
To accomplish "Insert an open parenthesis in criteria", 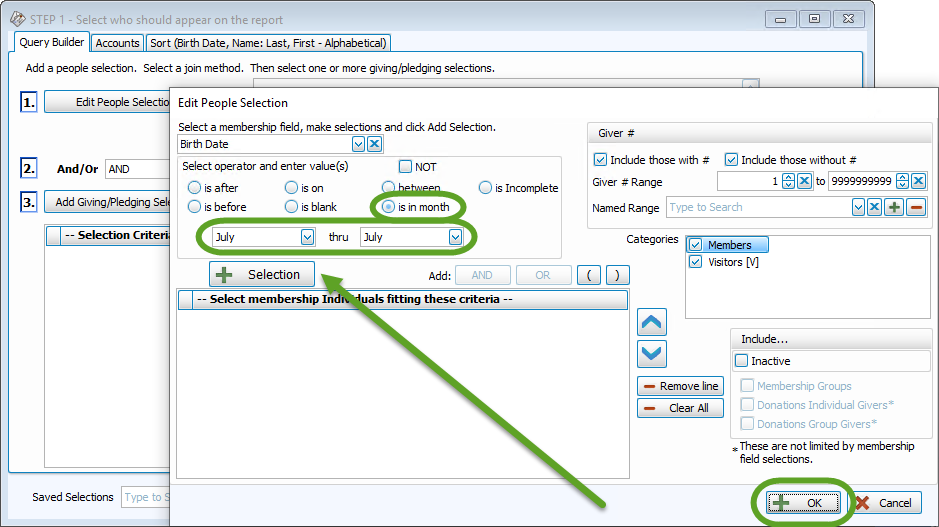I will [591, 275].
